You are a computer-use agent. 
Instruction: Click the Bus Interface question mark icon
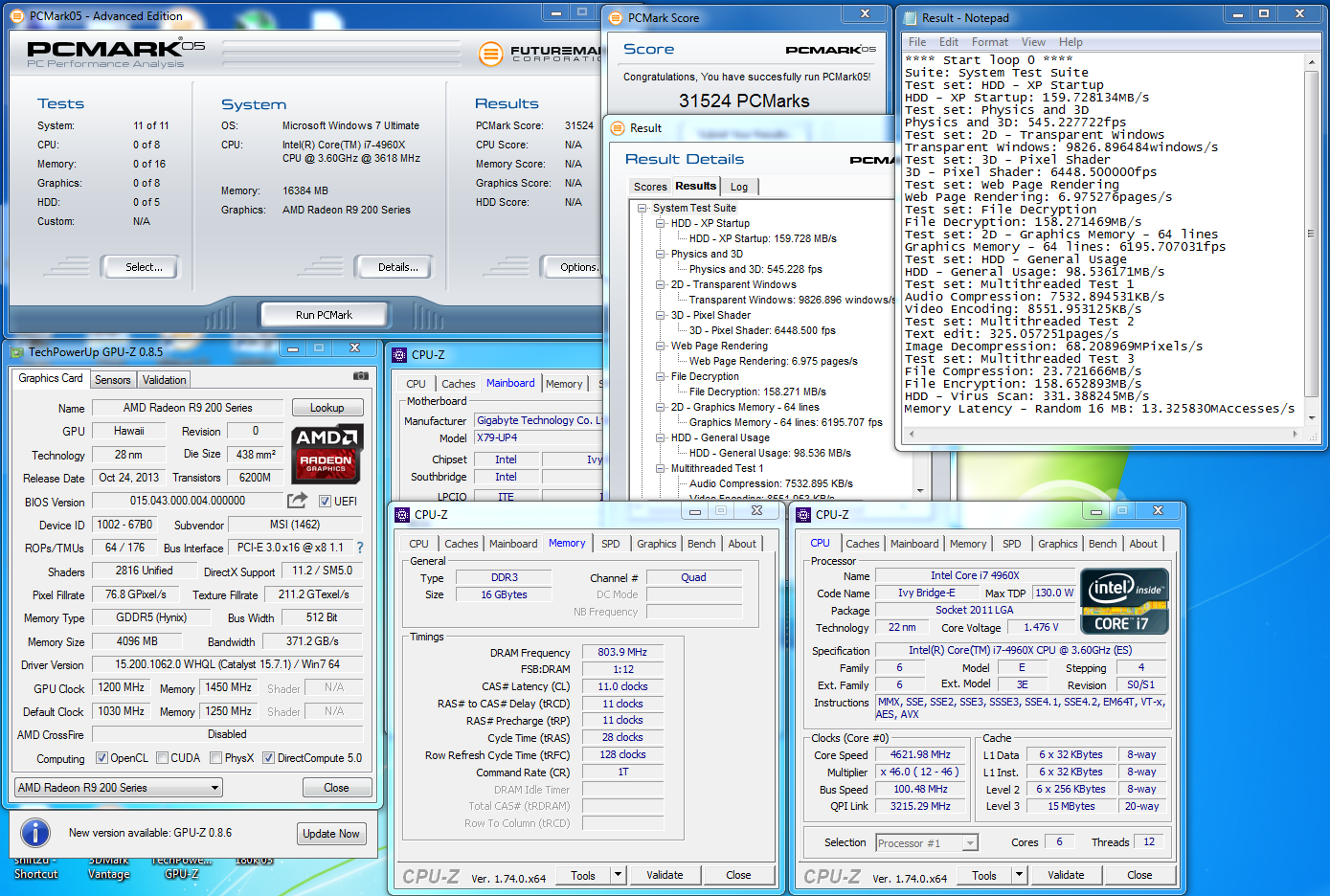click(x=360, y=548)
